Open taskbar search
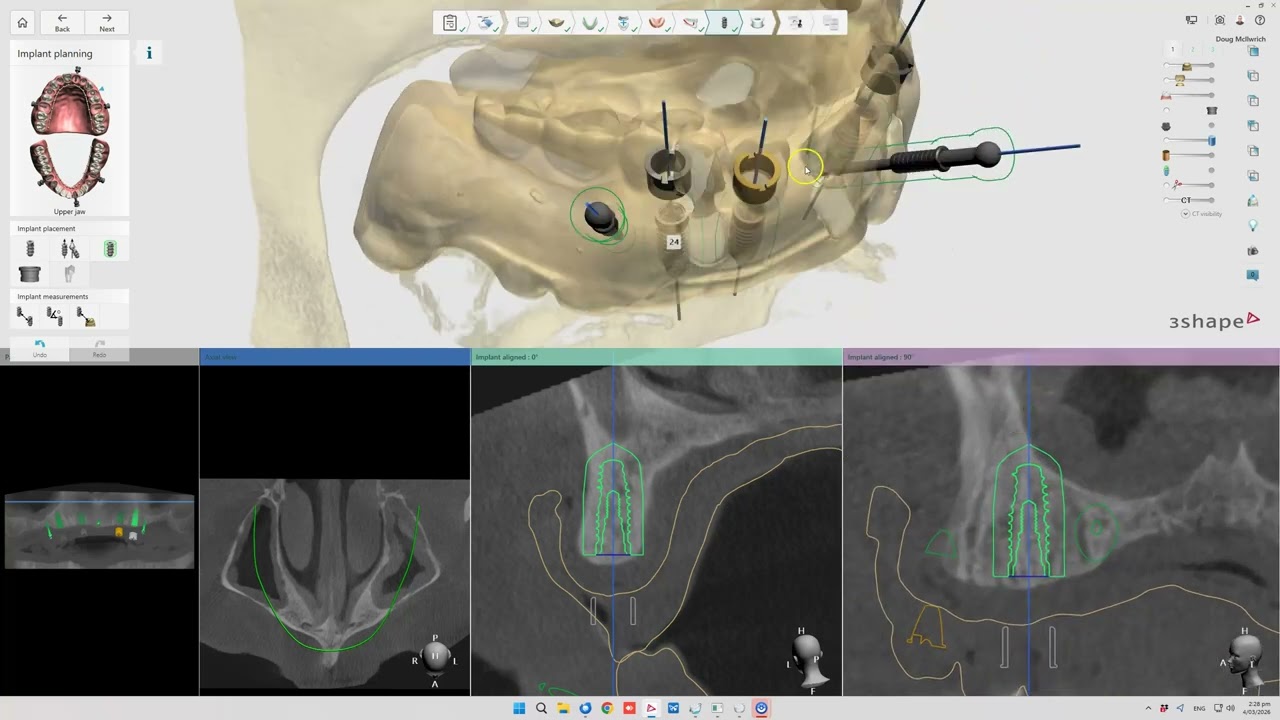The image size is (1280, 720). click(x=541, y=708)
